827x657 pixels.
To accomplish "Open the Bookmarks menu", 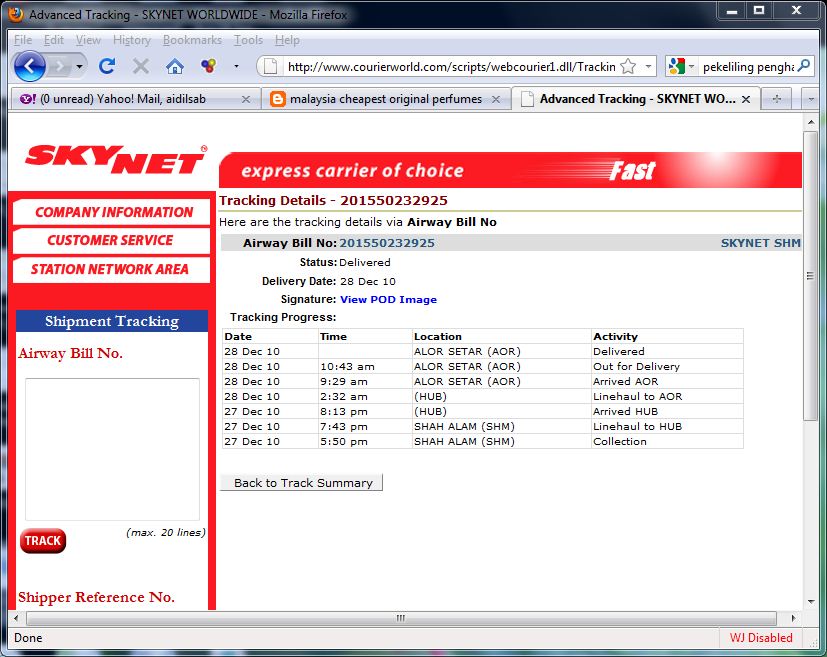I will click(192, 40).
